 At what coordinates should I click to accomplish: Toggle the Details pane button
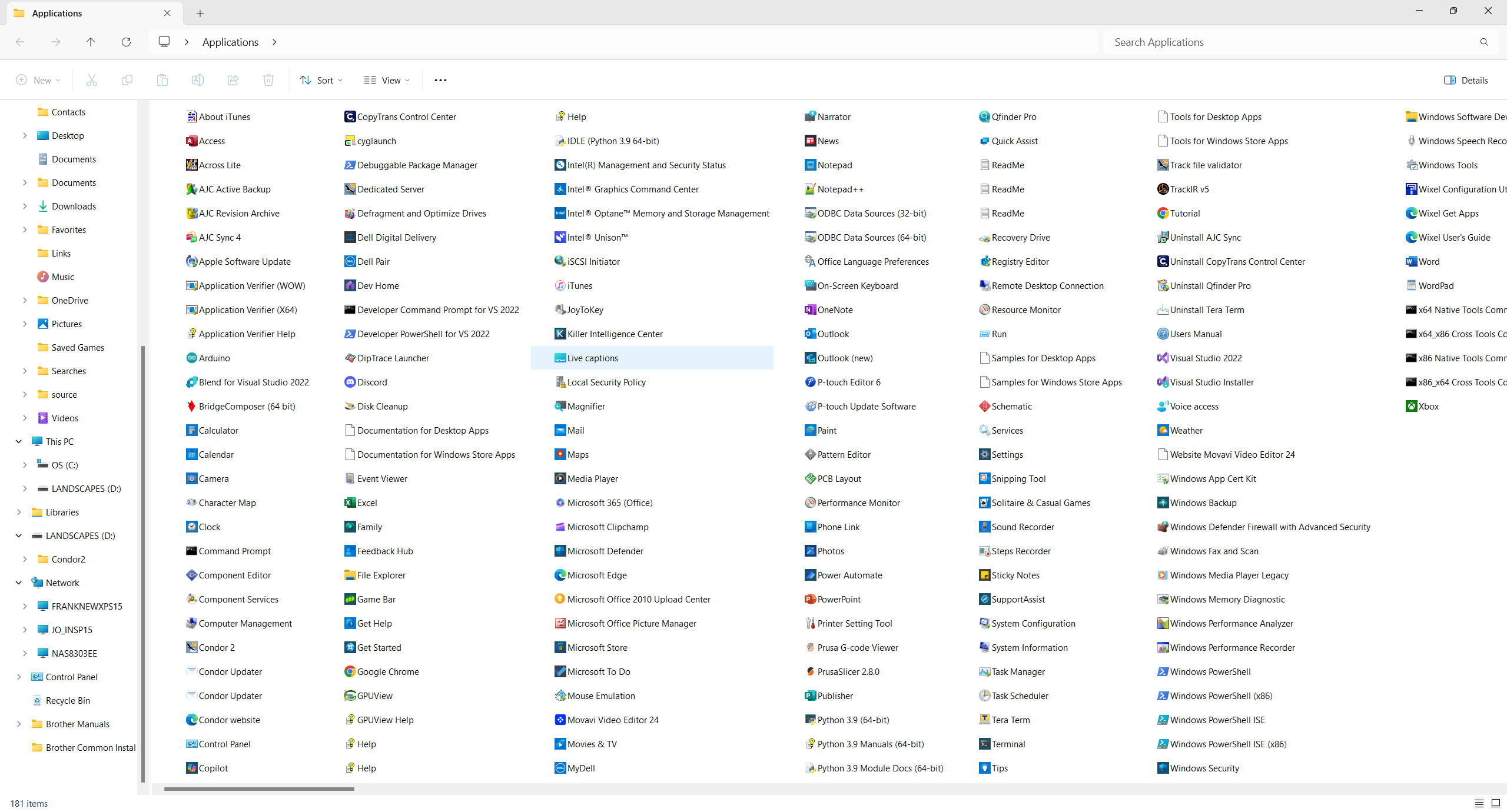point(1466,80)
